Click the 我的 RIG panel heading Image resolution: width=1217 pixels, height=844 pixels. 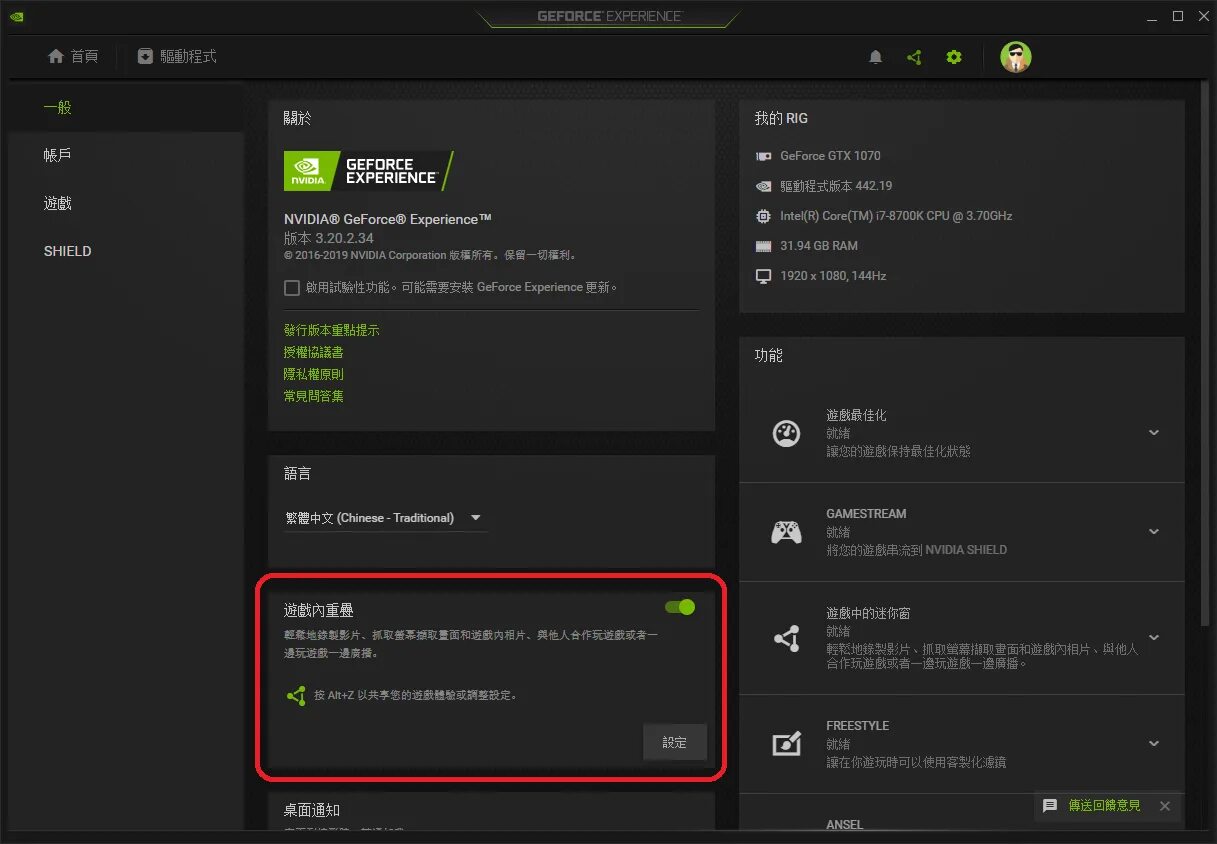click(781, 118)
